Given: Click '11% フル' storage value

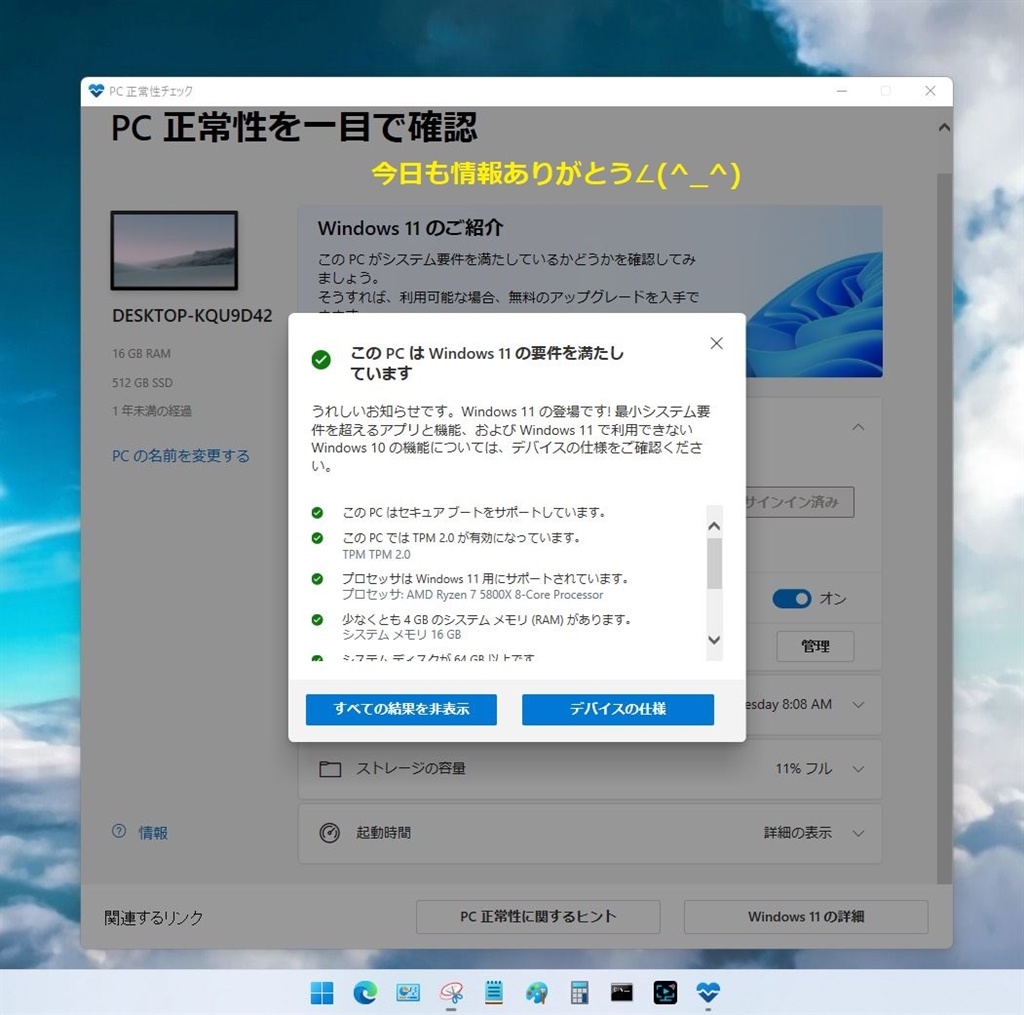Looking at the screenshot, I should coord(803,769).
